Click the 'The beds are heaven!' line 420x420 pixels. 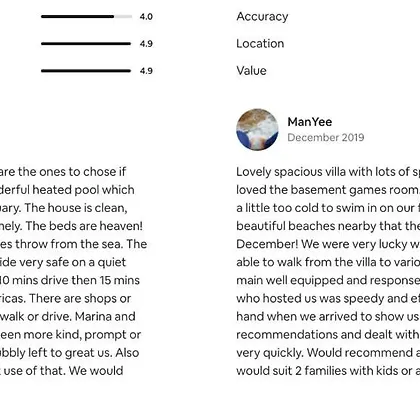(71, 226)
